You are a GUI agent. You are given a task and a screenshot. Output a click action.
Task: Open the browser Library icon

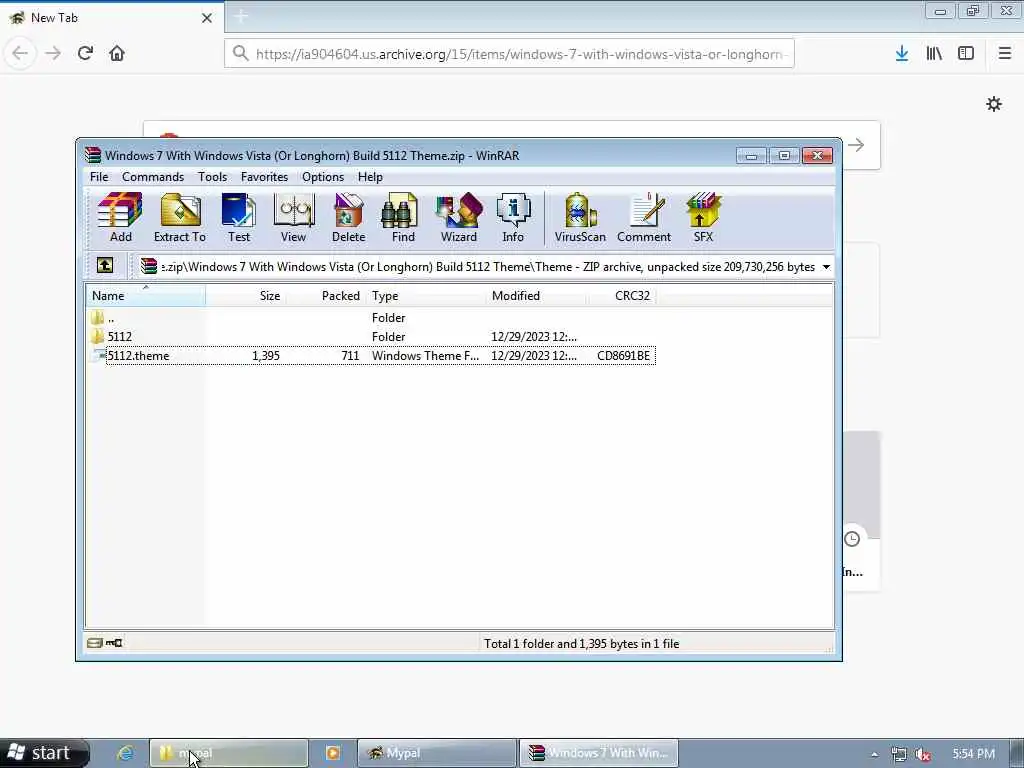pos(934,54)
